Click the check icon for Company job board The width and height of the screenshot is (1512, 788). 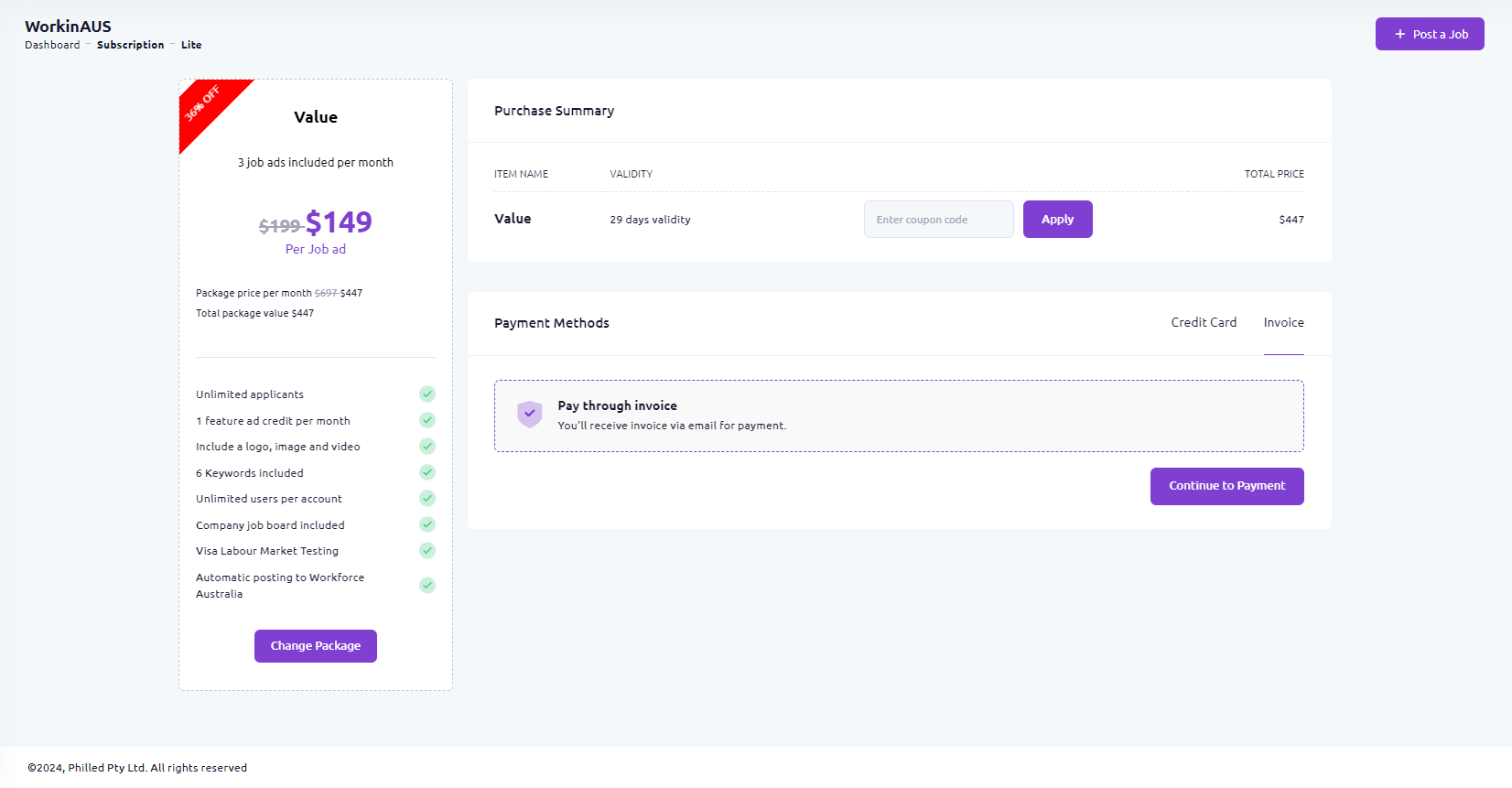tap(427, 524)
